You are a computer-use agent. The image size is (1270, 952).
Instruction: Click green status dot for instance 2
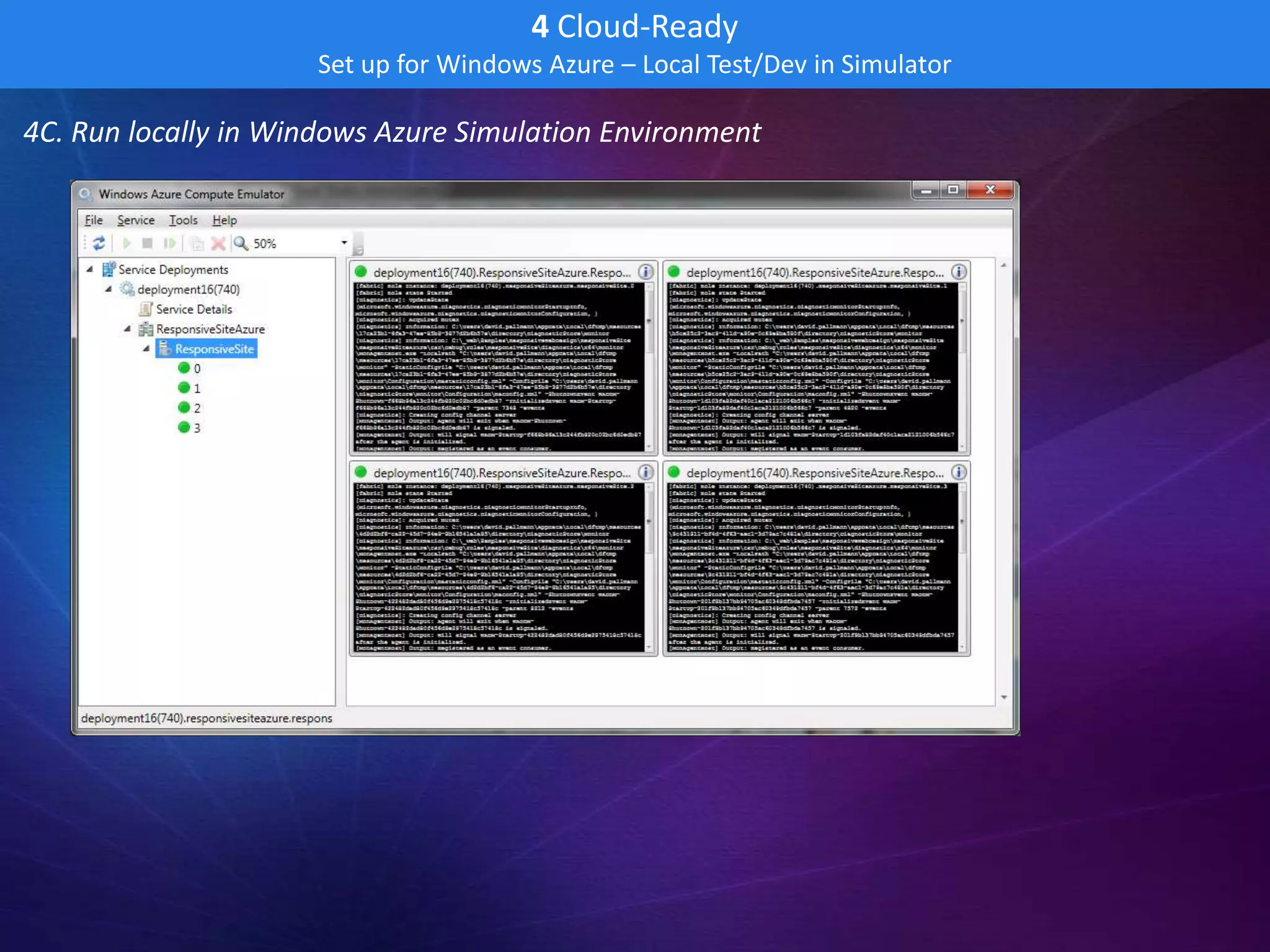[184, 407]
